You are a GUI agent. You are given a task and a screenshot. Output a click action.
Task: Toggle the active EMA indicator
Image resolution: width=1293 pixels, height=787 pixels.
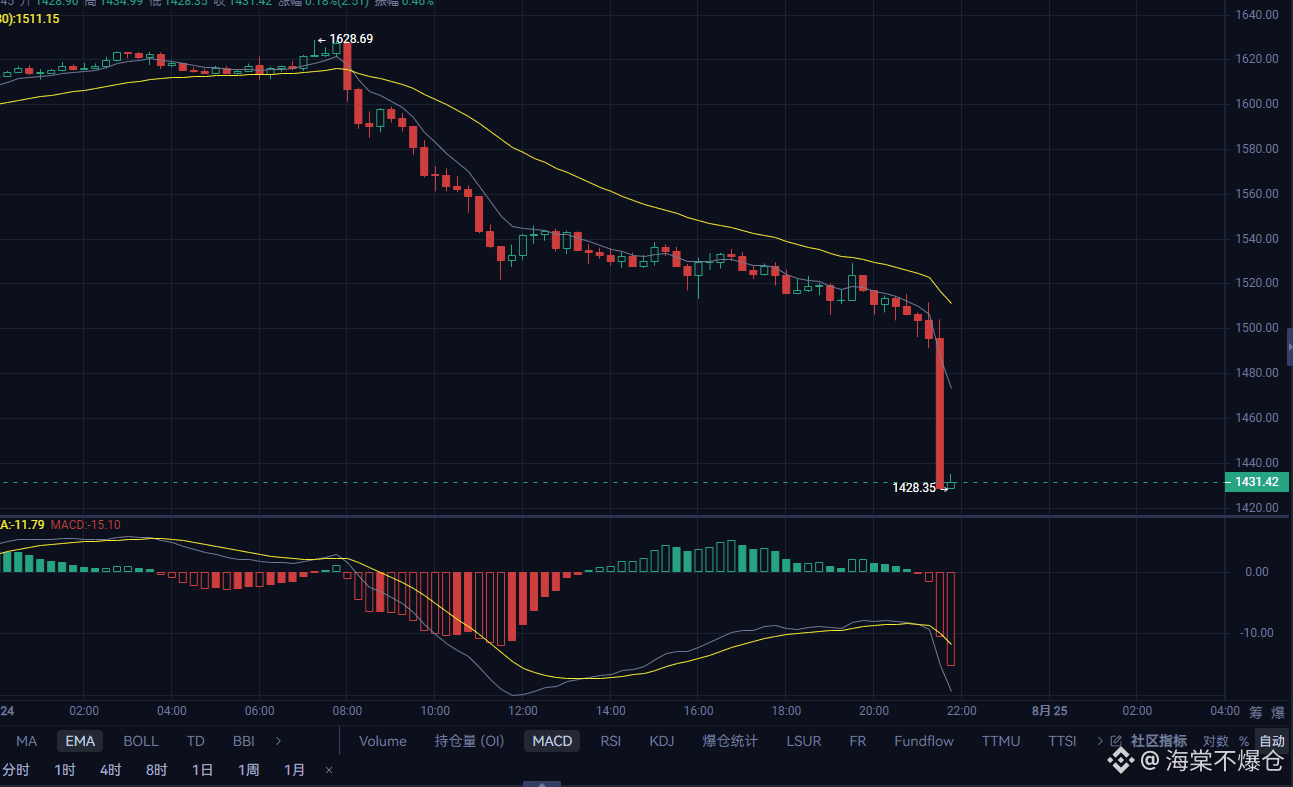tap(81, 741)
